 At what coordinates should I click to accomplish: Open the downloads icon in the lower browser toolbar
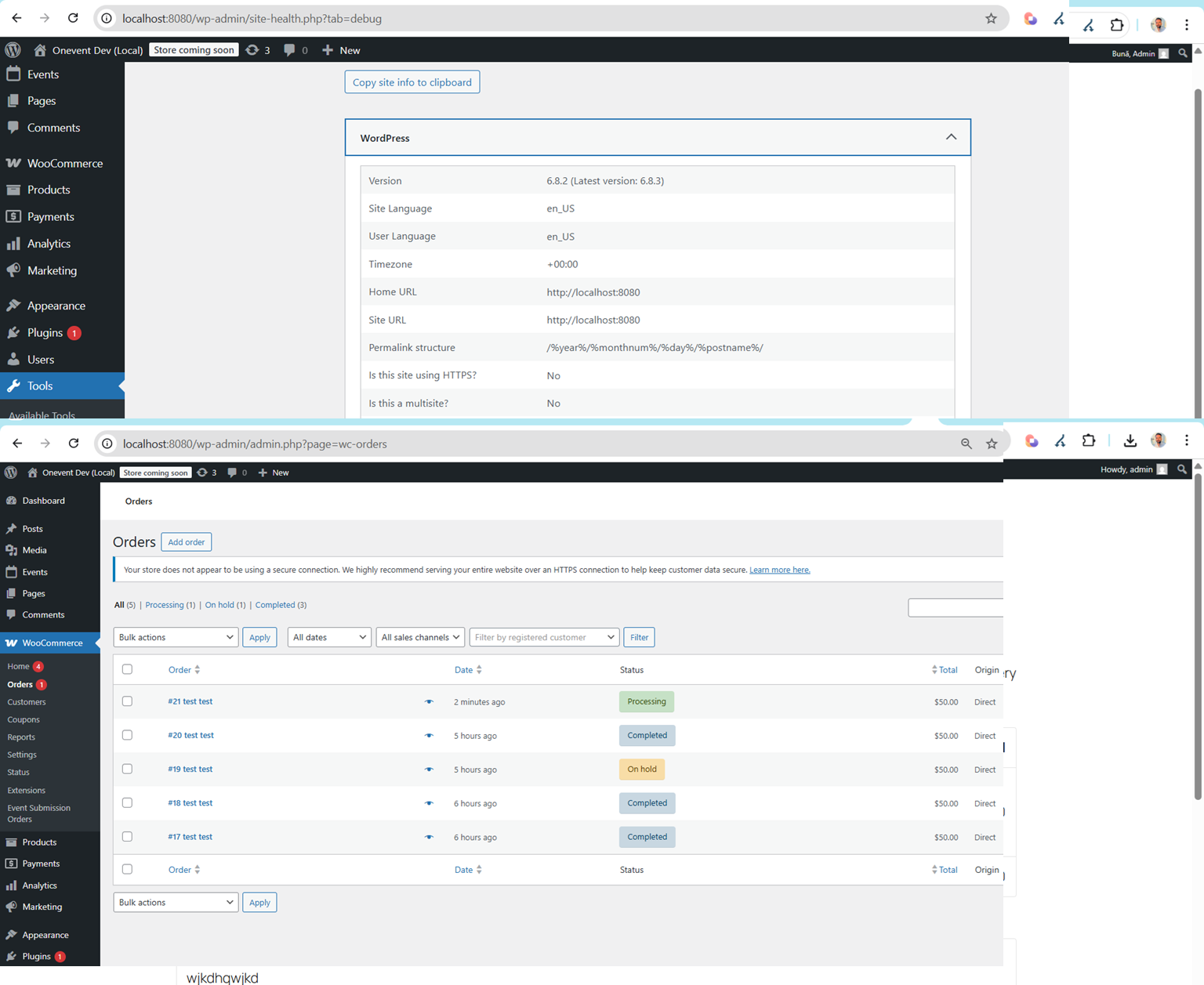(x=1130, y=441)
